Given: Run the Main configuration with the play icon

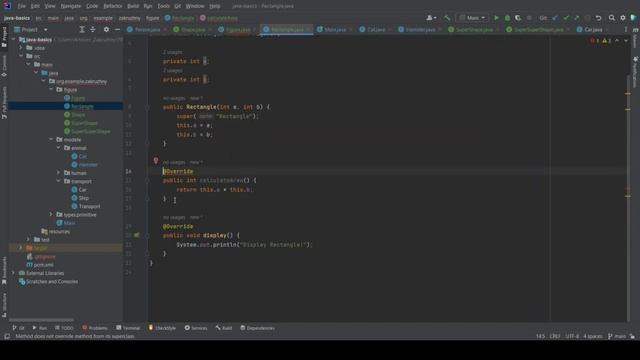Looking at the screenshot, I should pyautogui.click(x=496, y=18).
